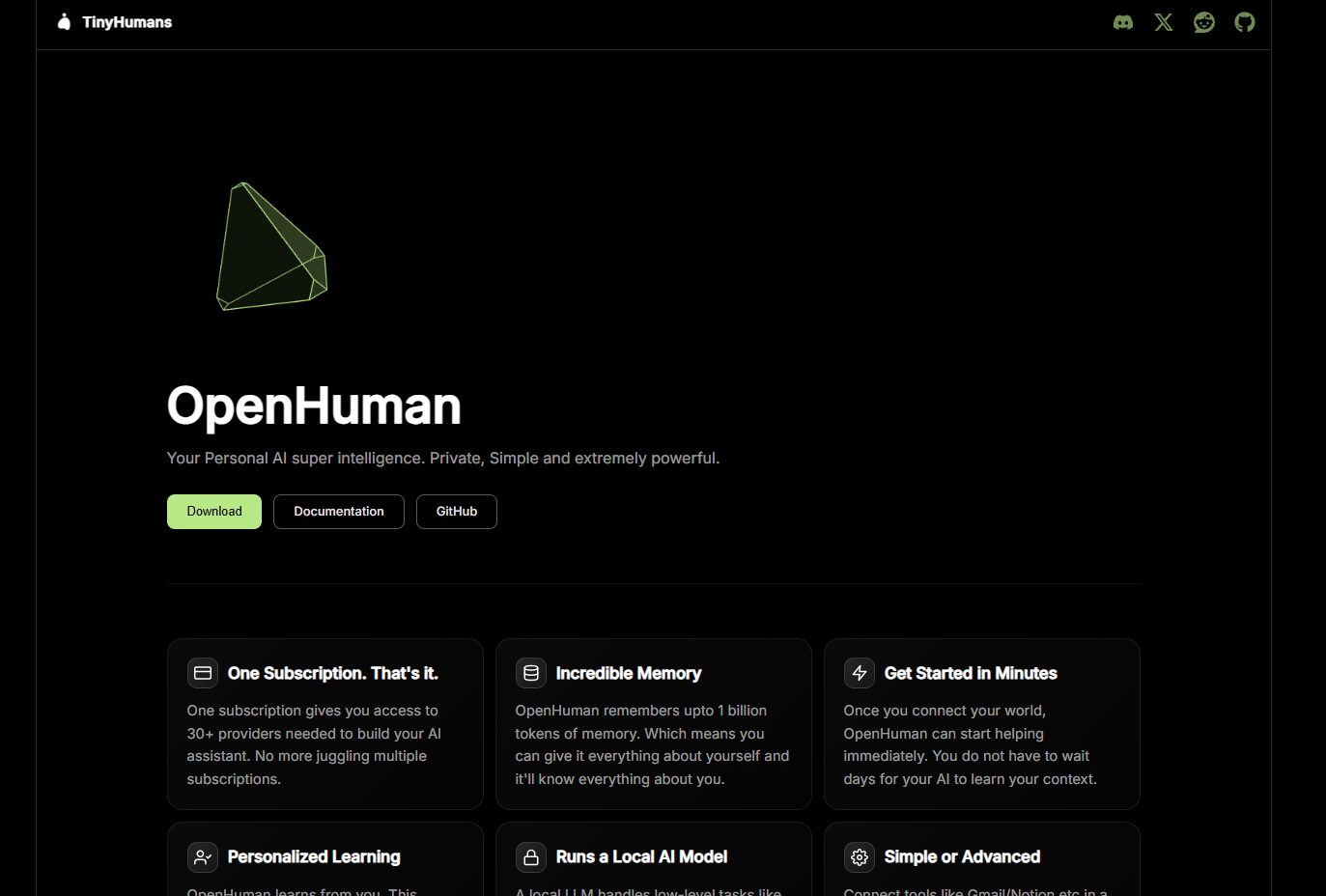Image resolution: width=1326 pixels, height=896 pixels.
Task: Open the Reddit icon link
Action: [1204, 22]
